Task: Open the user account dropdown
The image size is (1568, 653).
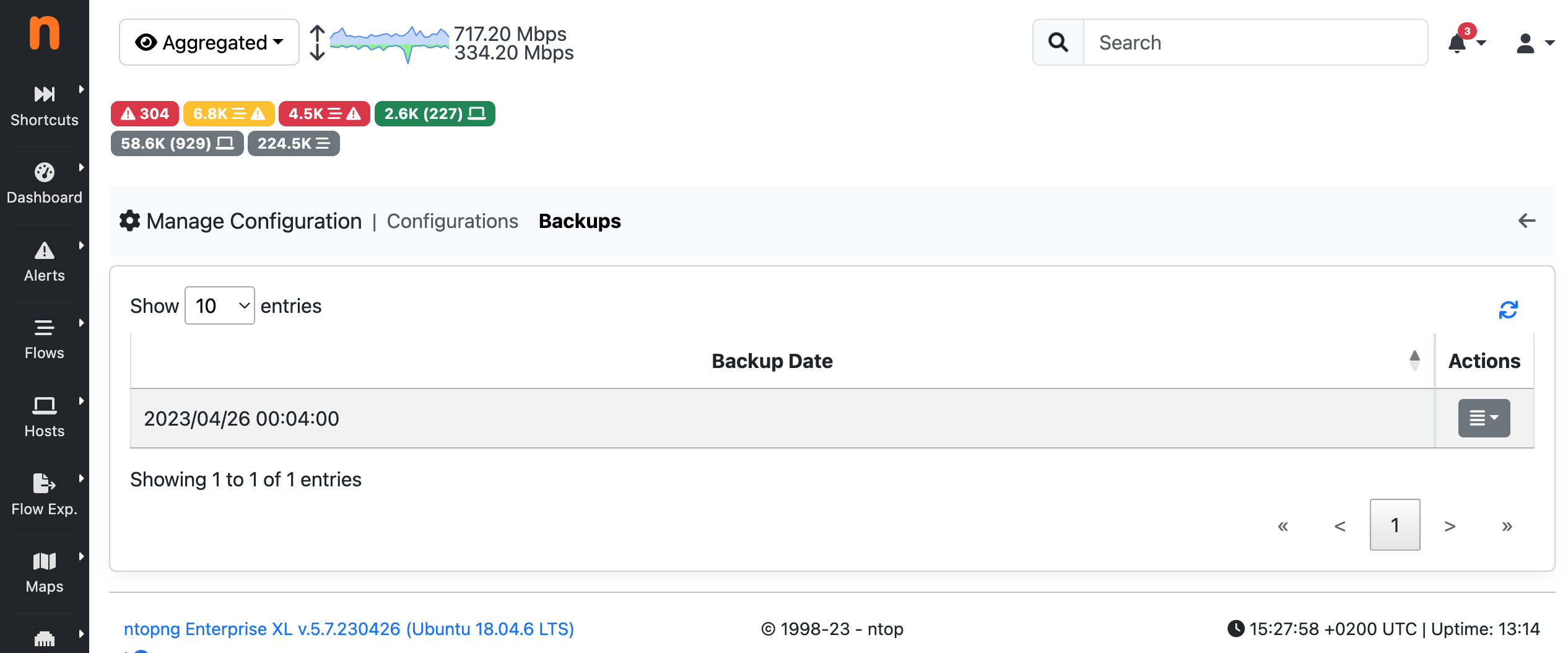Action: pos(1535,43)
